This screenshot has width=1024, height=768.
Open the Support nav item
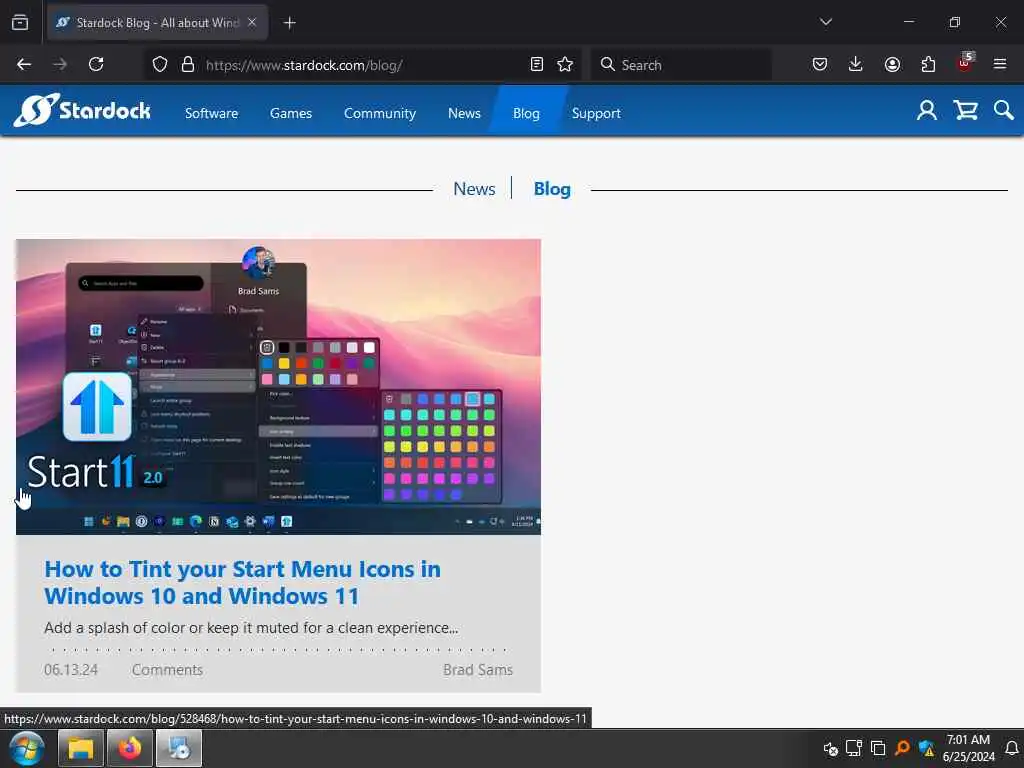[x=596, y=113]
